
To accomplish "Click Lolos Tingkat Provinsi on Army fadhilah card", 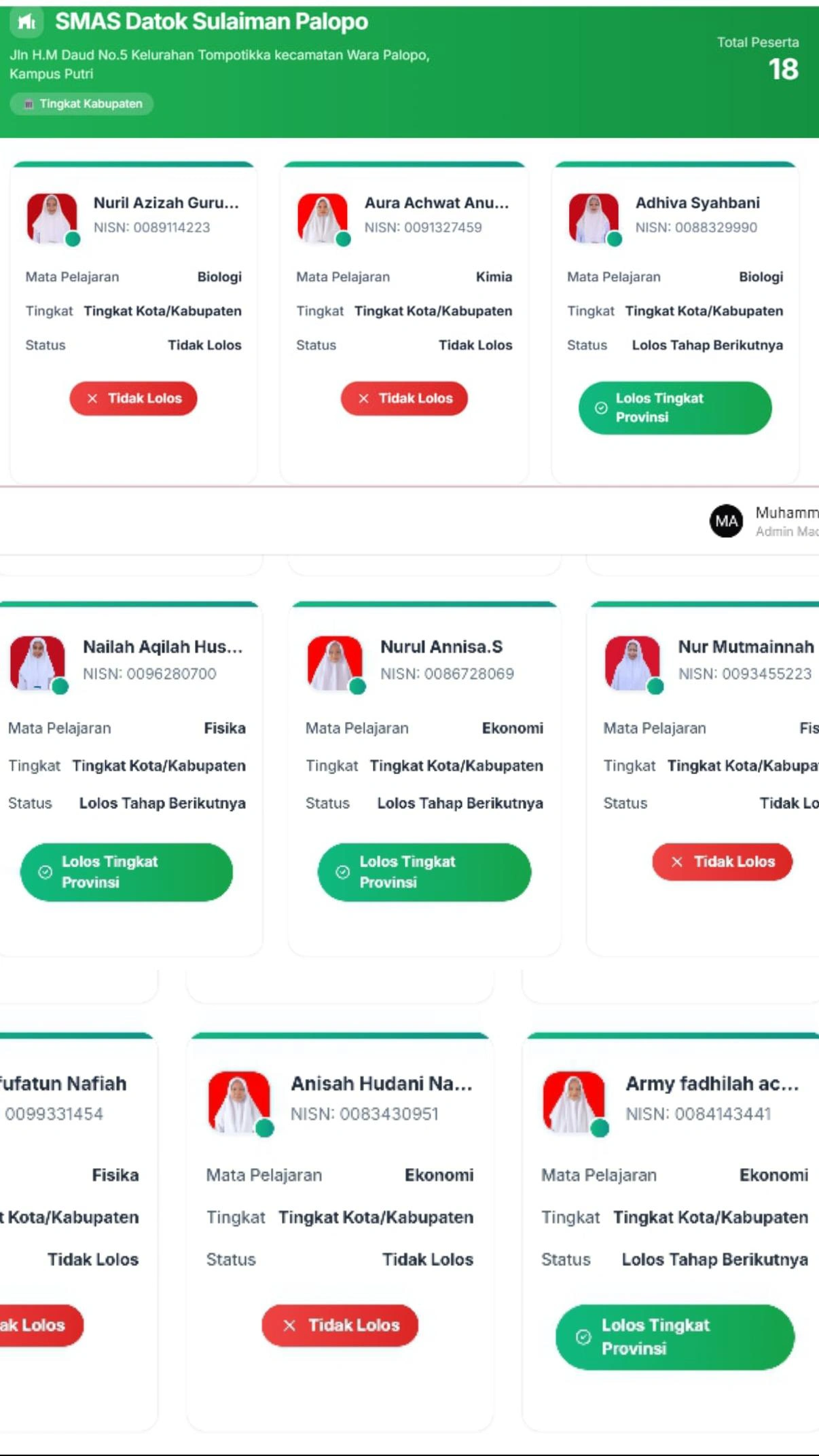I will tap(675, 1337).
